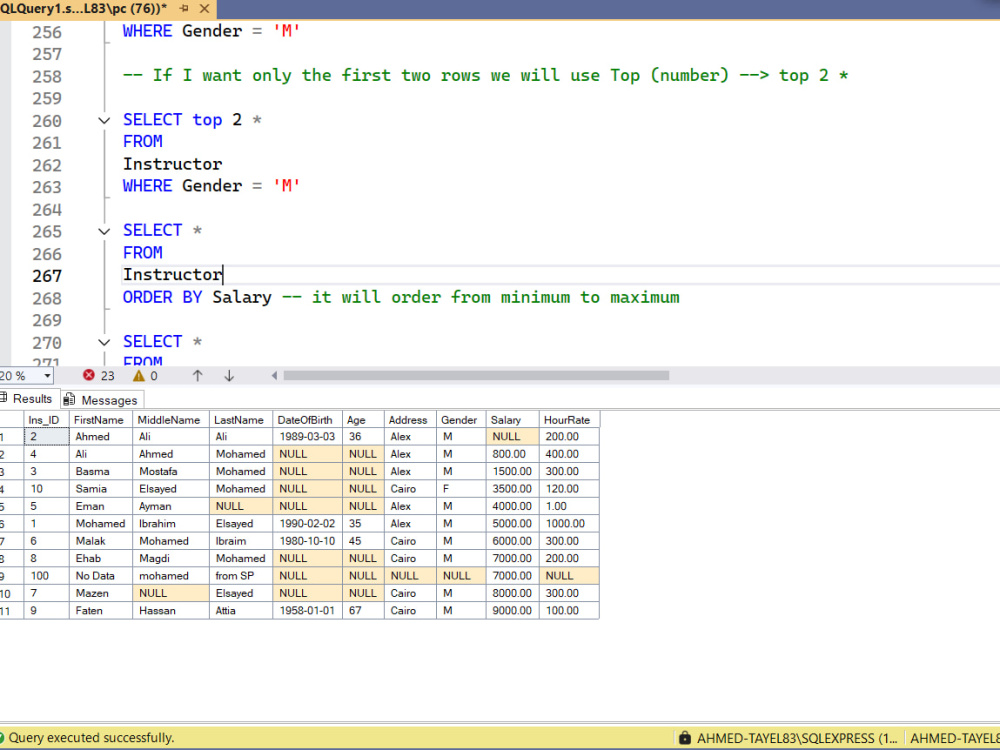Click the connection lock icon in status bar
Image resolution: width=1000 pixels, height=750 pixels.
point(684,738)
